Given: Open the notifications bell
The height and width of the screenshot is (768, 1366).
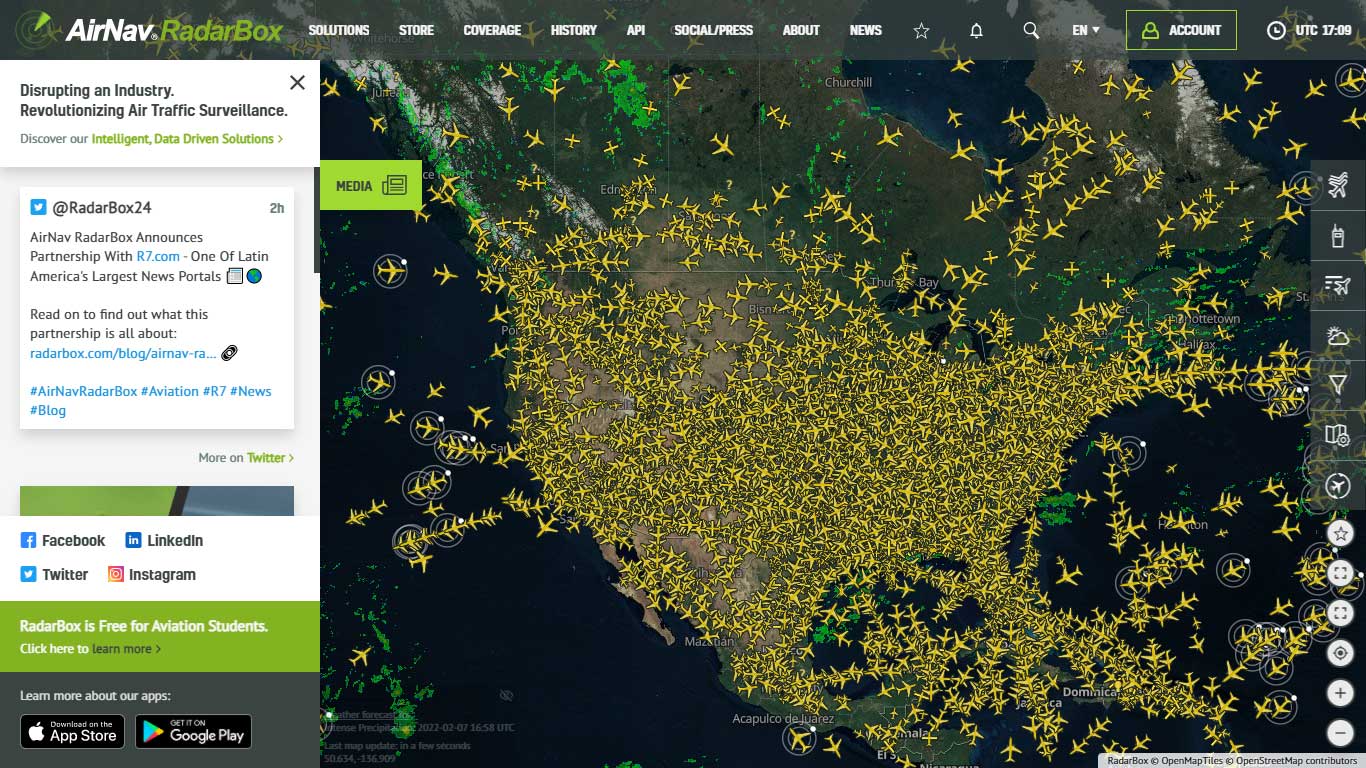Looking at the screenshot, I should click(x=976, y=31).
